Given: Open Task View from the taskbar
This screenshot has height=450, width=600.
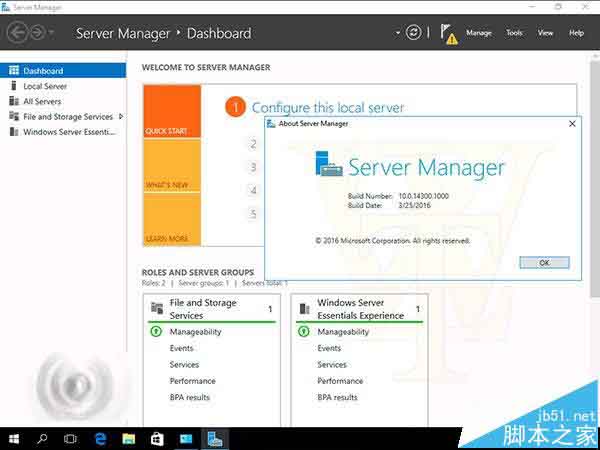Looking at the screenshot, I should [70, 439].
